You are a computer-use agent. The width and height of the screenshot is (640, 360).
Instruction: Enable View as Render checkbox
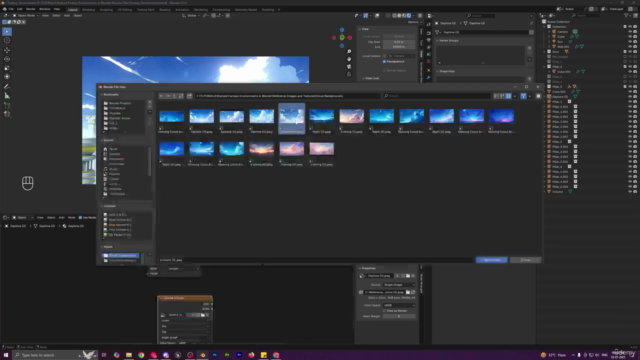click(384, 311)
